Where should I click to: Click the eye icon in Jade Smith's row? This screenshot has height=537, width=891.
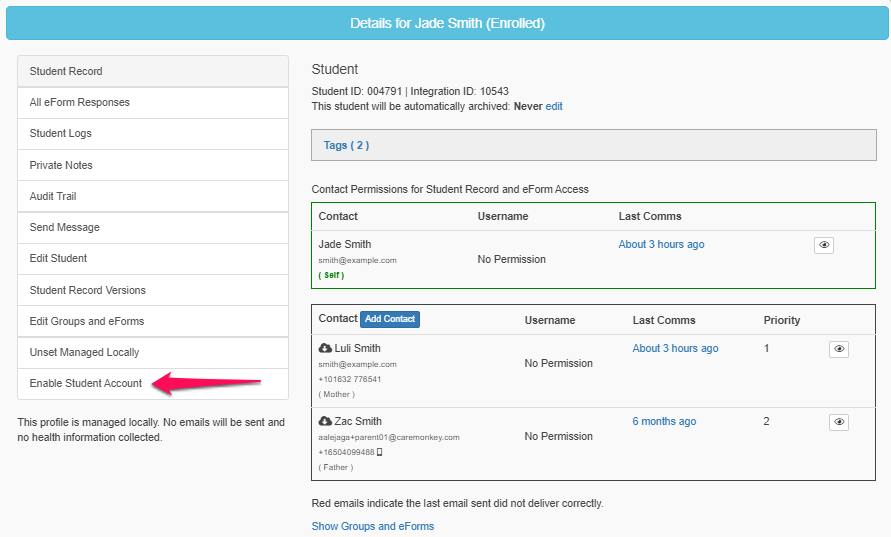823,245
